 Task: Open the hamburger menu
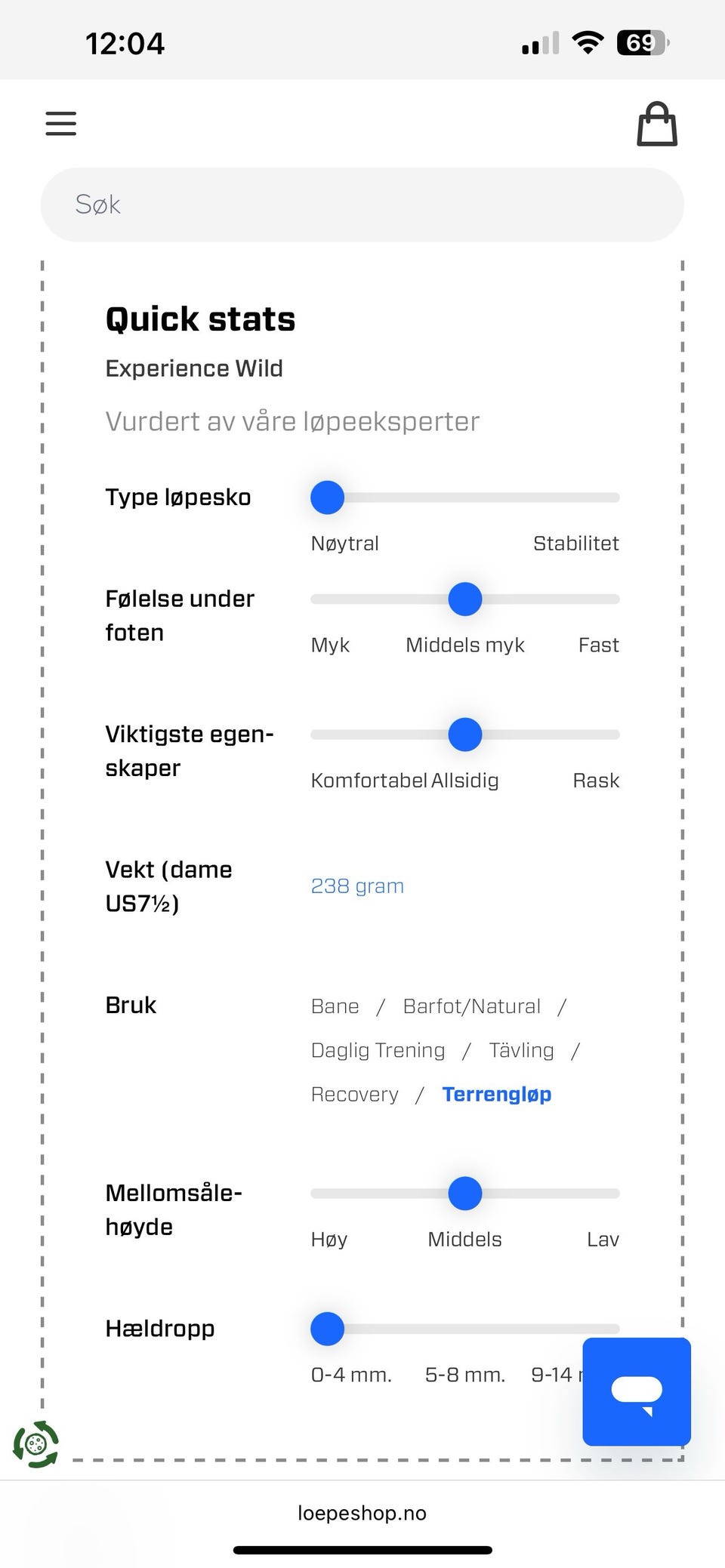pos(61,123)
